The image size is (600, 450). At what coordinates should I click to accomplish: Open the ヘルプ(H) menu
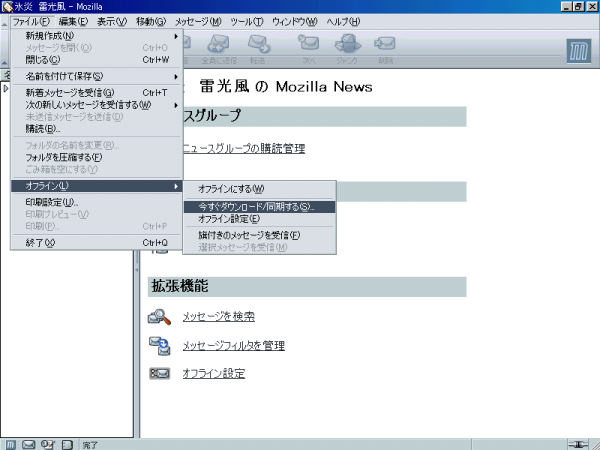click(343, 22)
